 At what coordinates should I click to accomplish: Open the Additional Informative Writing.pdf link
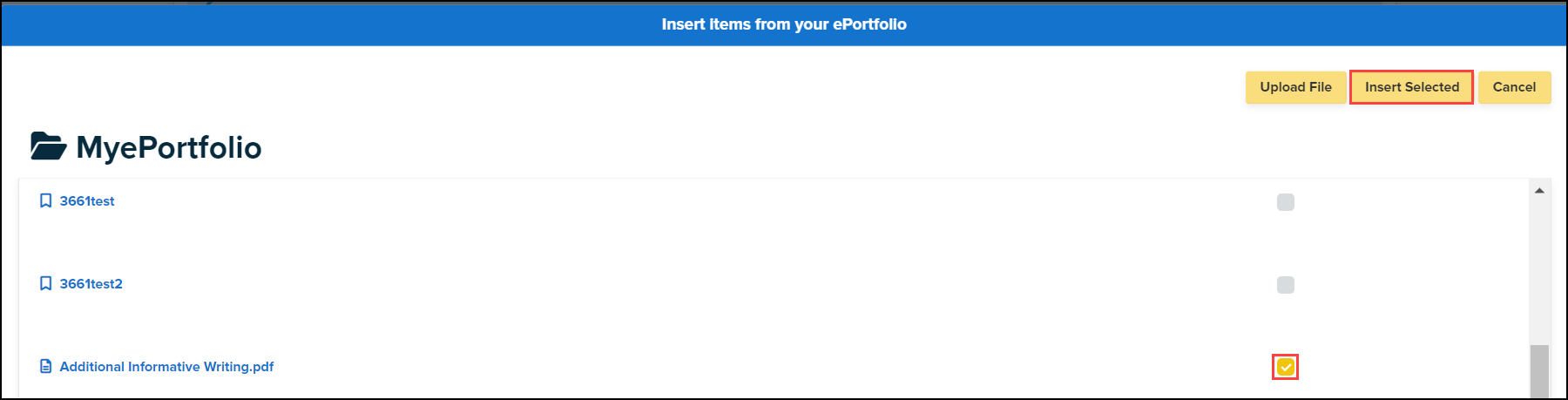point(166,367)
